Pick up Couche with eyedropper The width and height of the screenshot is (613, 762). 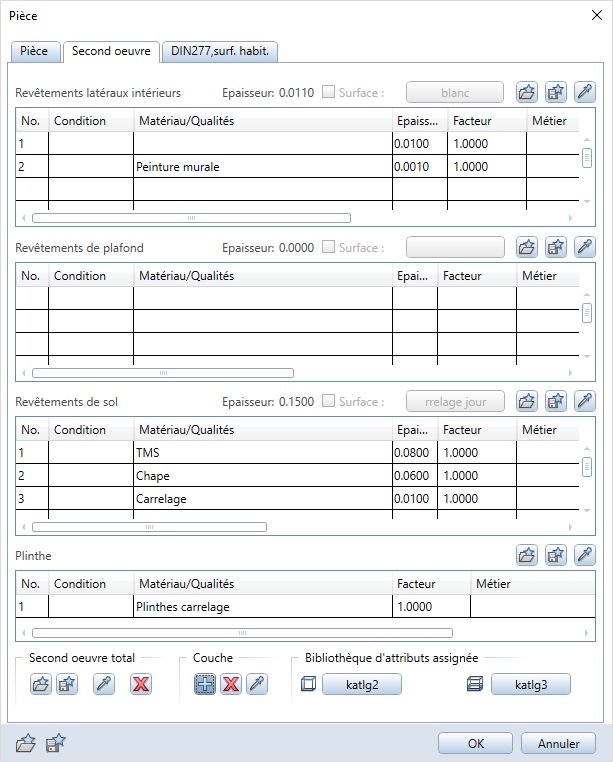point(257,684)
